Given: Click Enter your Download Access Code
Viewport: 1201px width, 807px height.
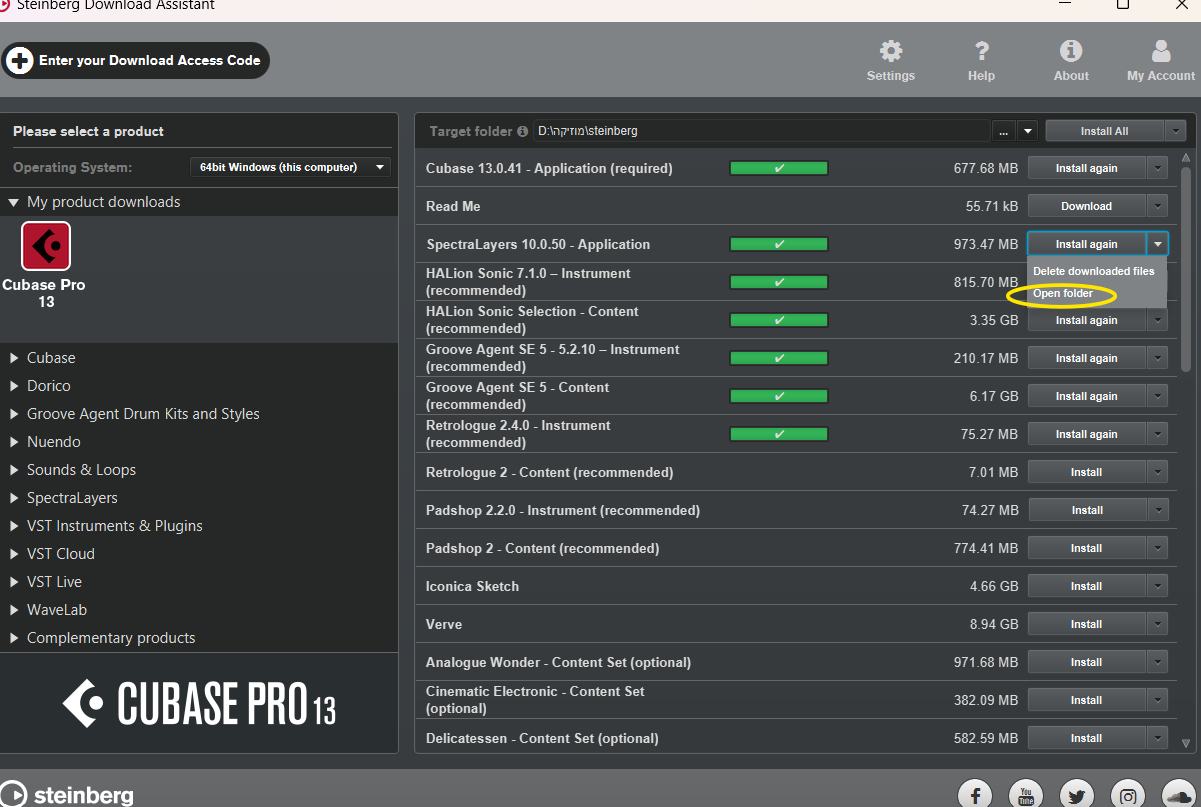Looking at the screenshot, I should [x=136, y=60].
